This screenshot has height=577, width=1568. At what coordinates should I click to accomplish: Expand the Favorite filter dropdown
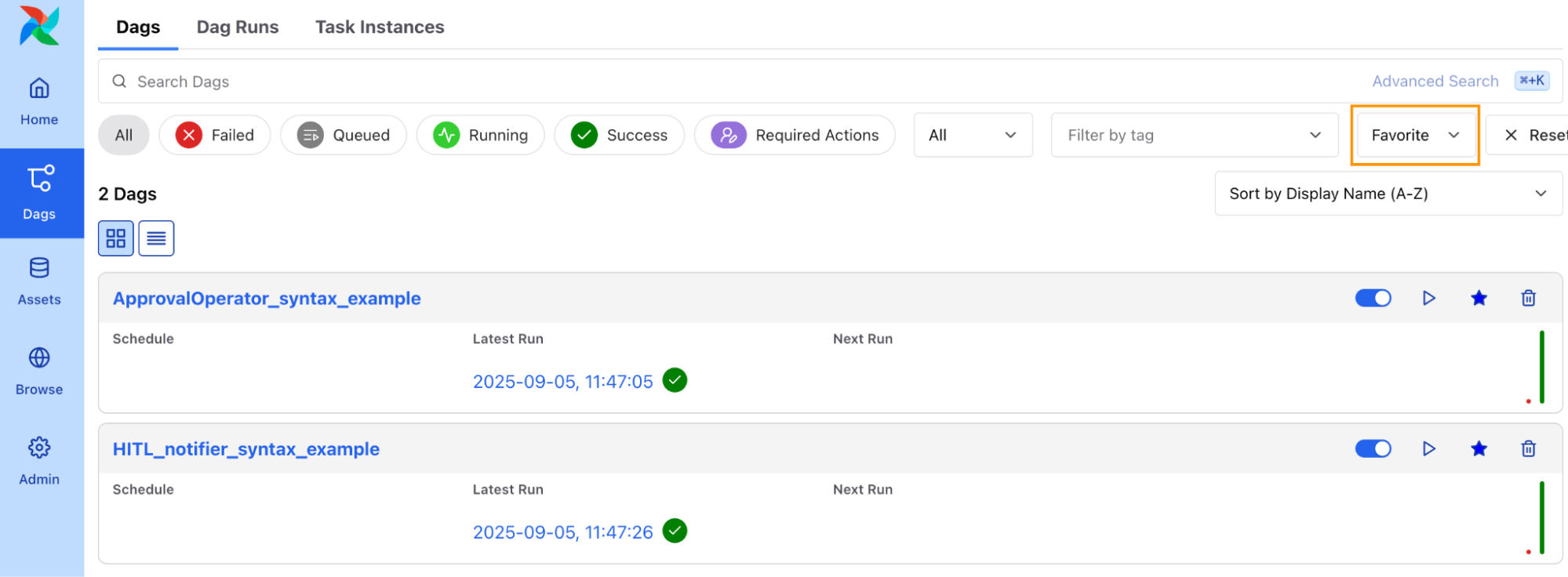1414,135
